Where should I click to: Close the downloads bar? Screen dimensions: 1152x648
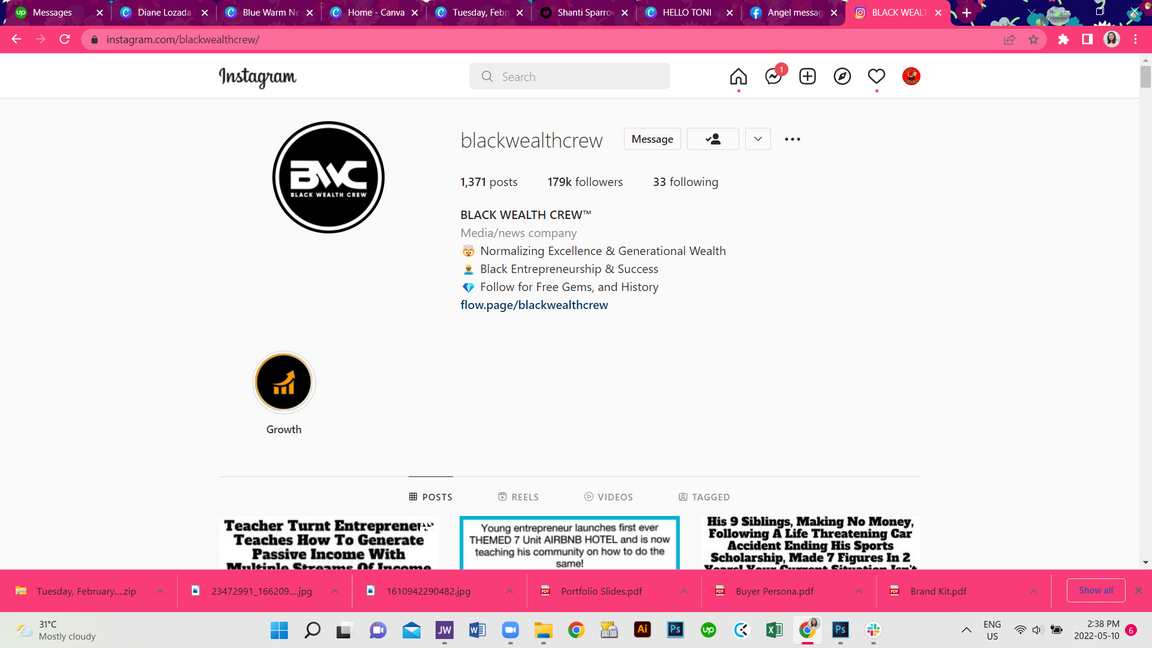tap(1138, 591)
